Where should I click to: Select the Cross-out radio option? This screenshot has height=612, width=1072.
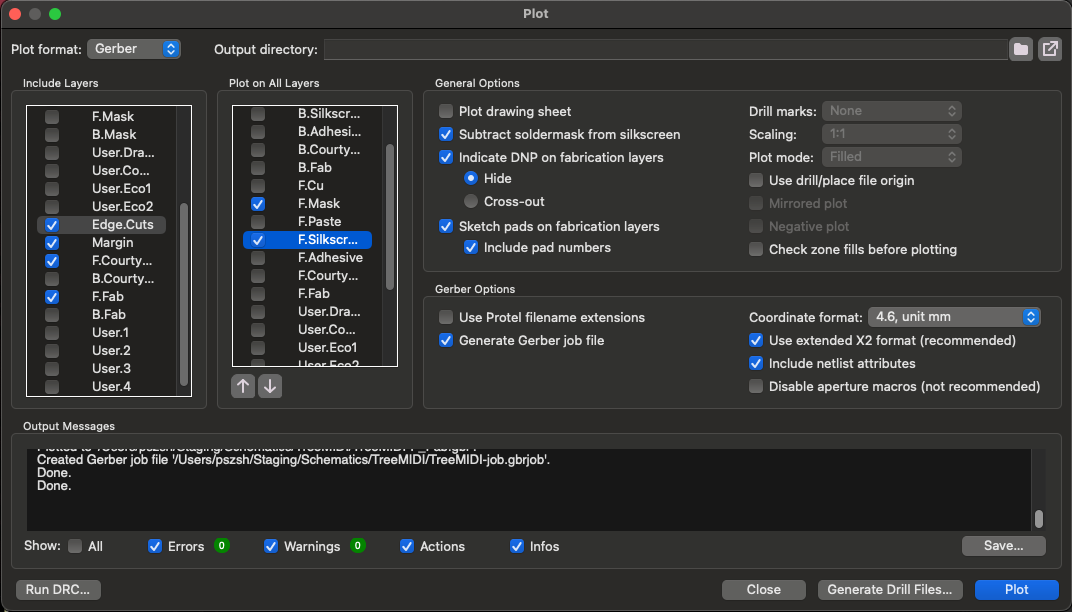[471, 201]
